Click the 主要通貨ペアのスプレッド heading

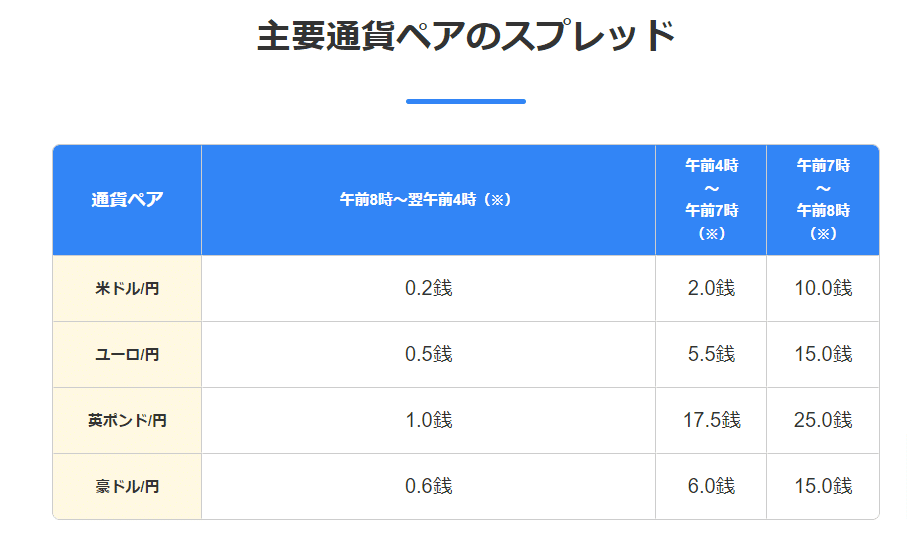[x=466, y=36]
